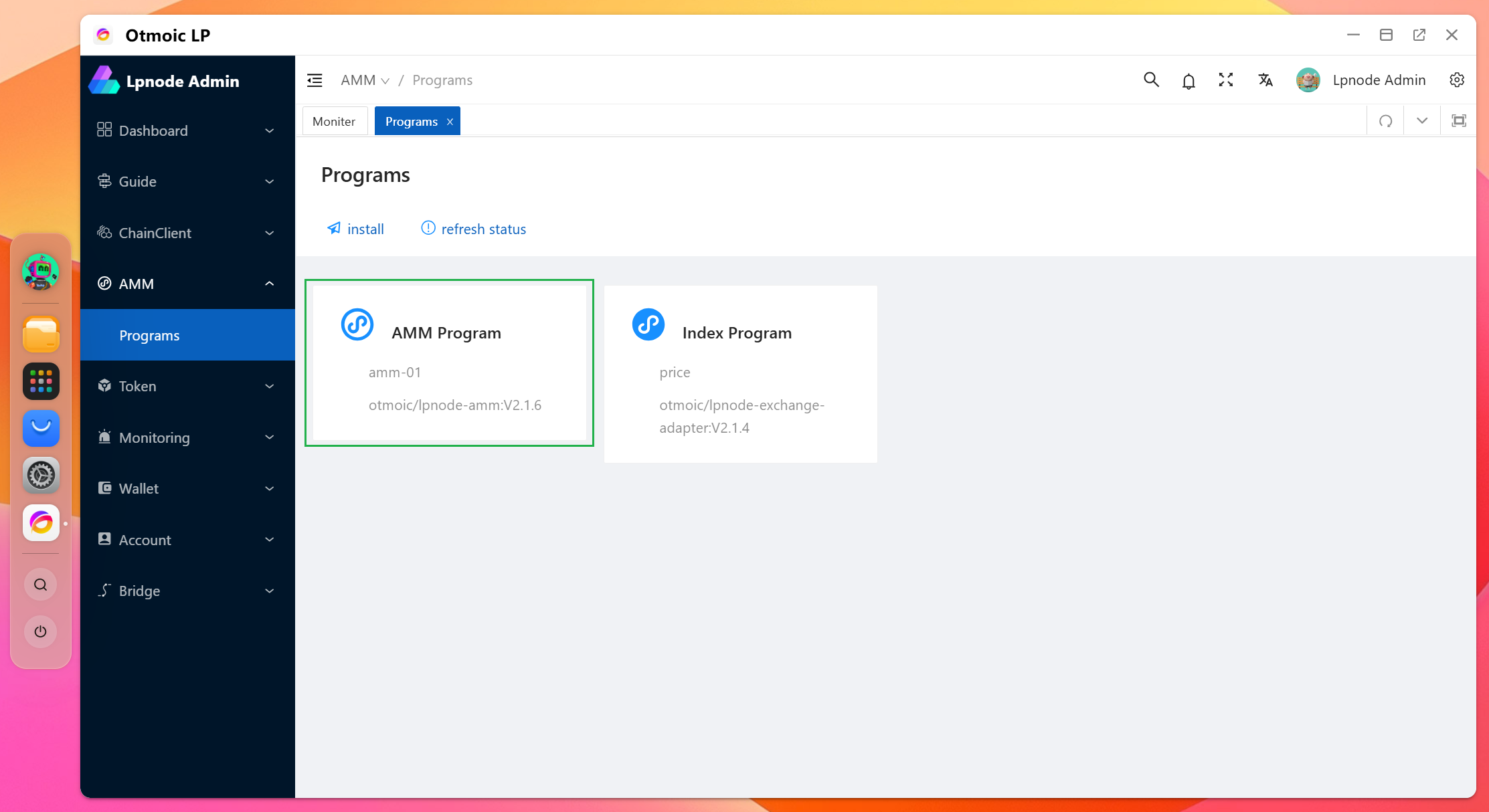
Task: Close the Programs tab
Action: pyautogui.click(x=450, y=121)
